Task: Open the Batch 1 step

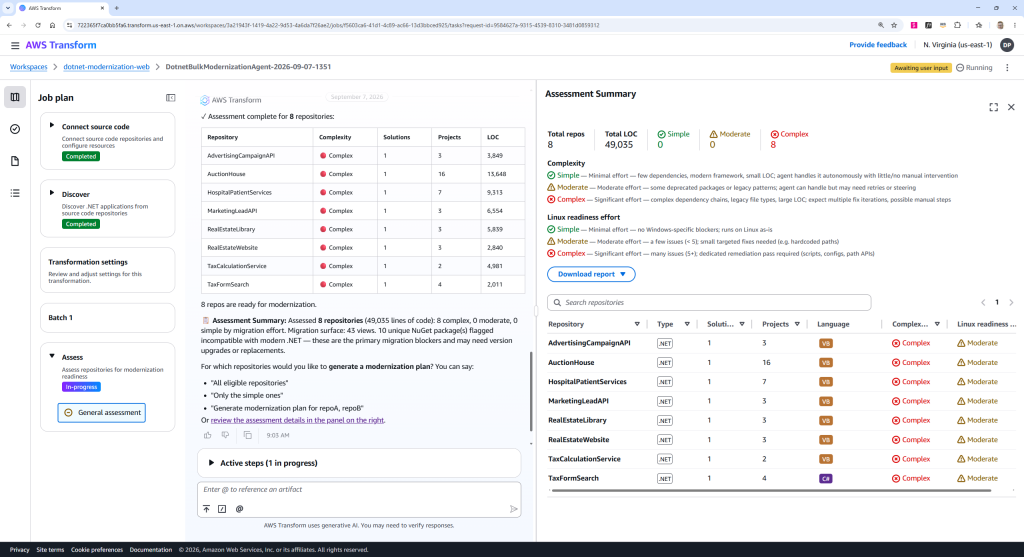Action: [x=108, y=317]
